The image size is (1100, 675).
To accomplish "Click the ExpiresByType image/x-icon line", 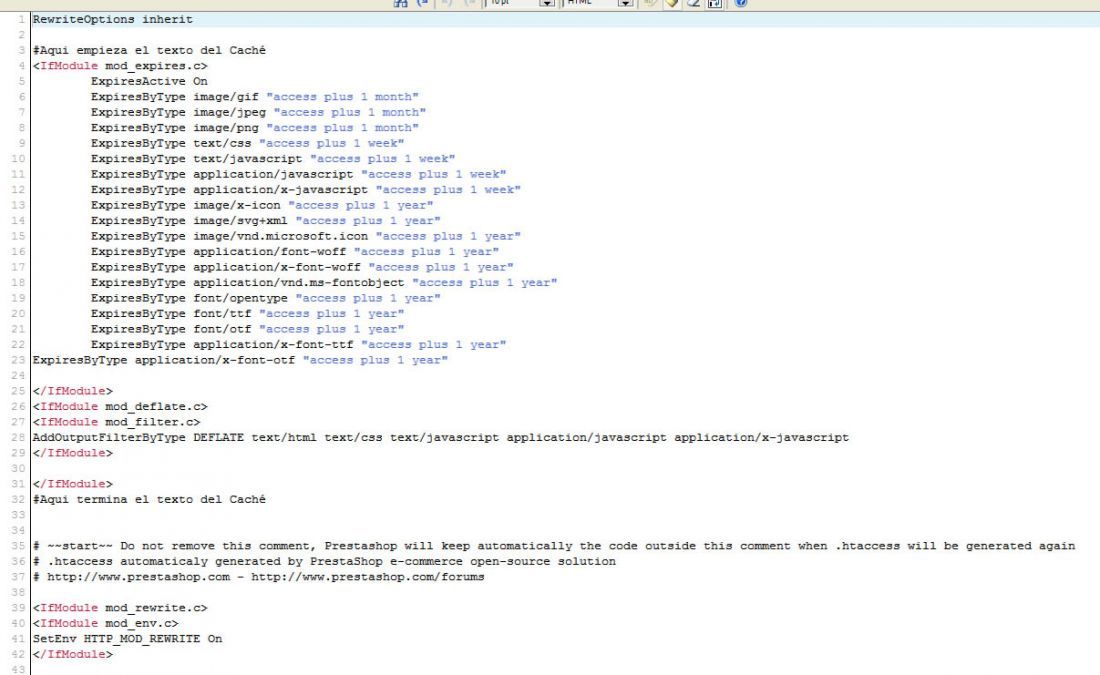I will coord(262,205).
